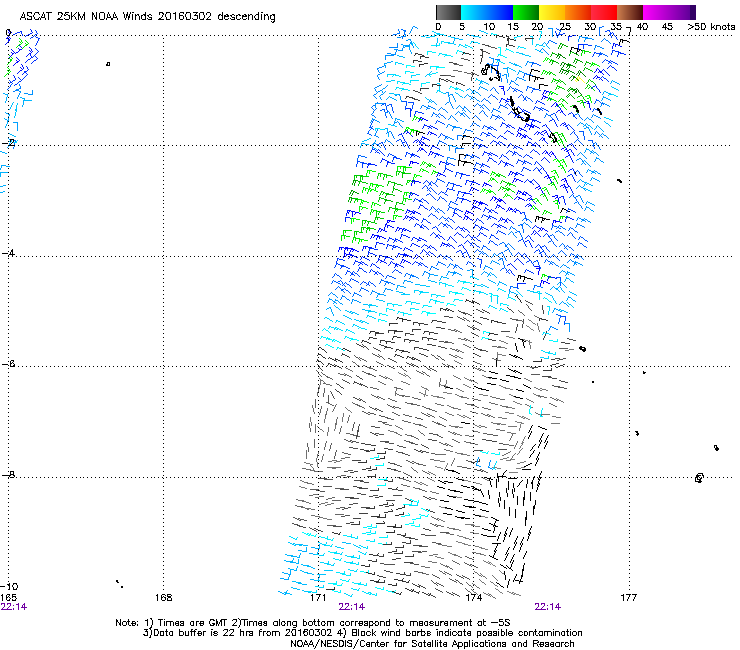The height and width of the screenshot is (650, 740).
Task: Pick the magenta 40-45 knots legend segment
Action: 656,12
